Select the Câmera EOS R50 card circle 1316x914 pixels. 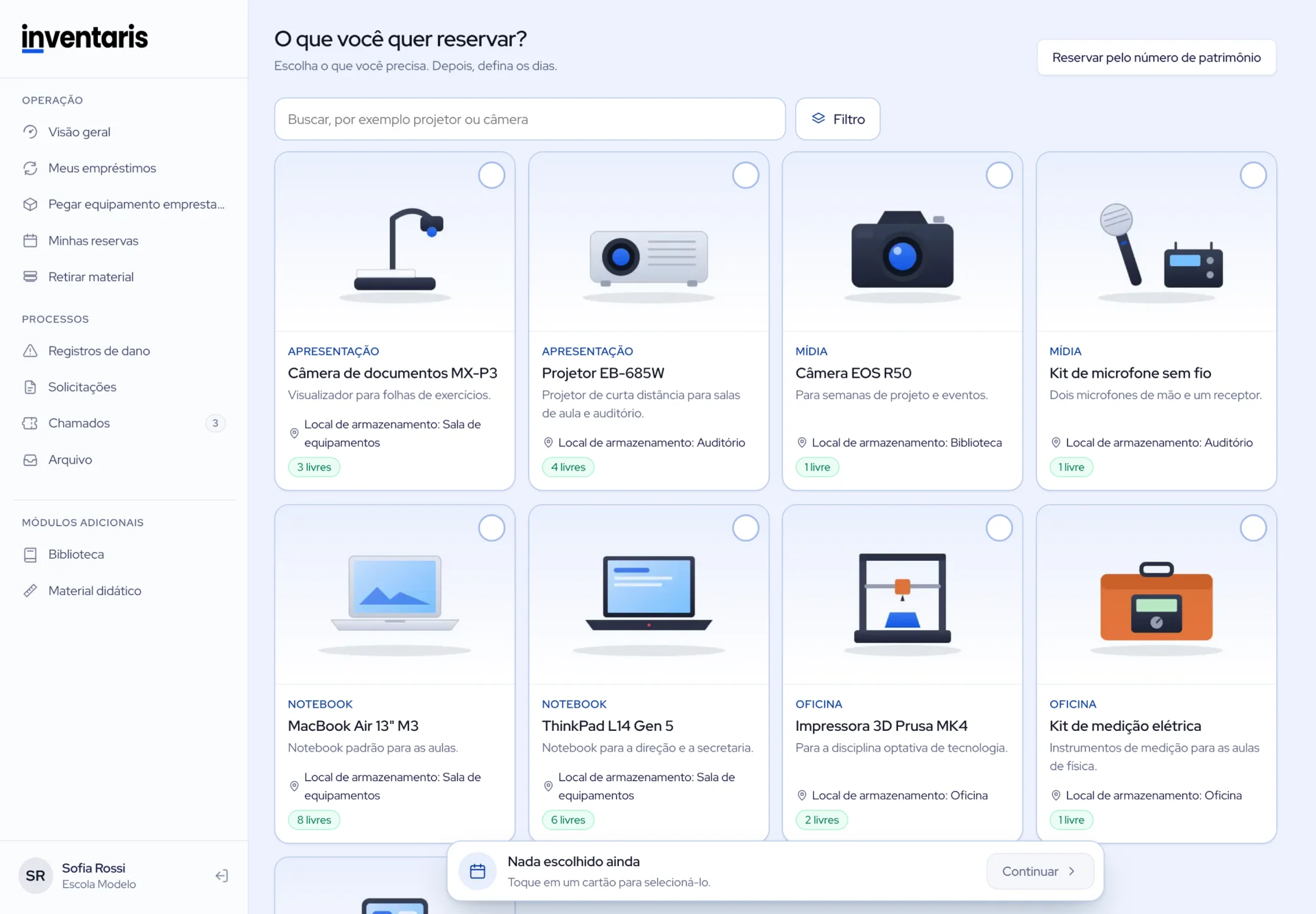click(999, 176)
